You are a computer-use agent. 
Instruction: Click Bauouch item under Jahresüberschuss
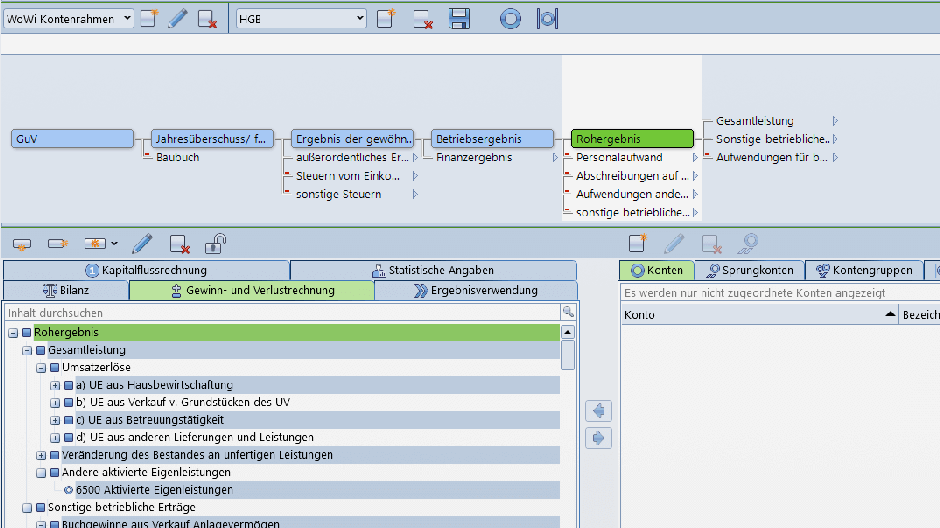point(177,158)
